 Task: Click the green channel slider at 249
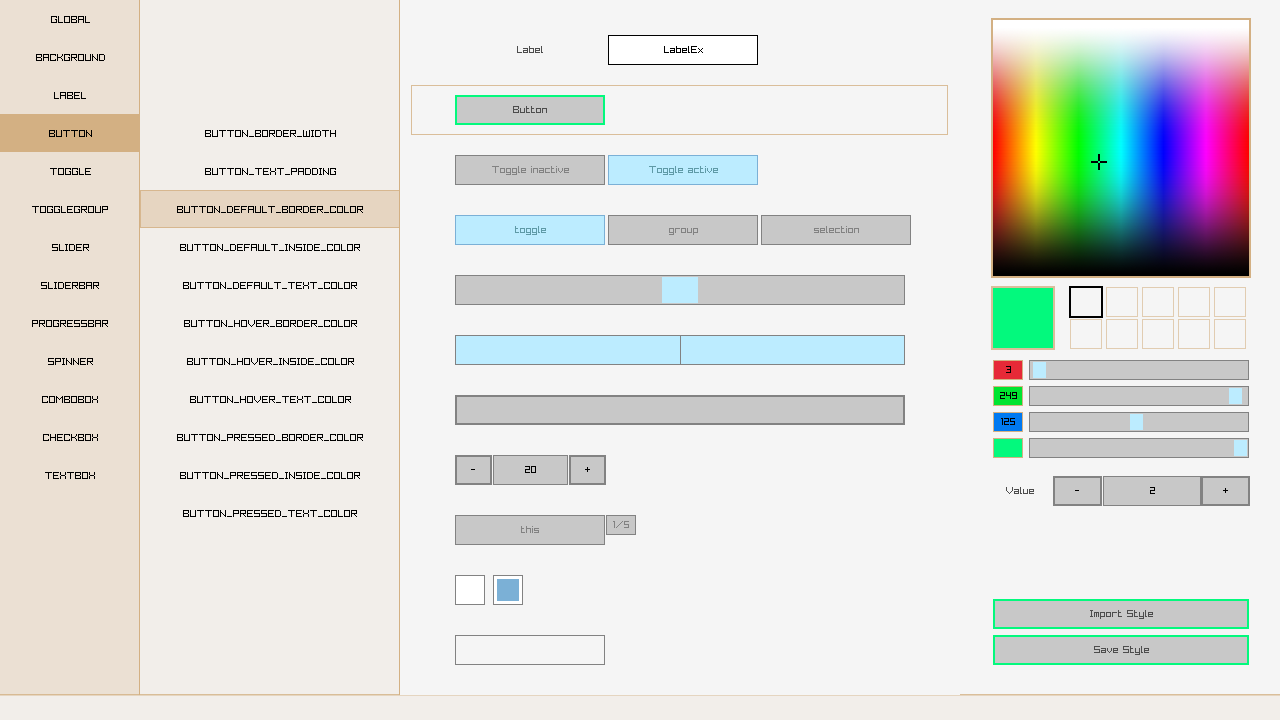click(x=1138, y=396)
